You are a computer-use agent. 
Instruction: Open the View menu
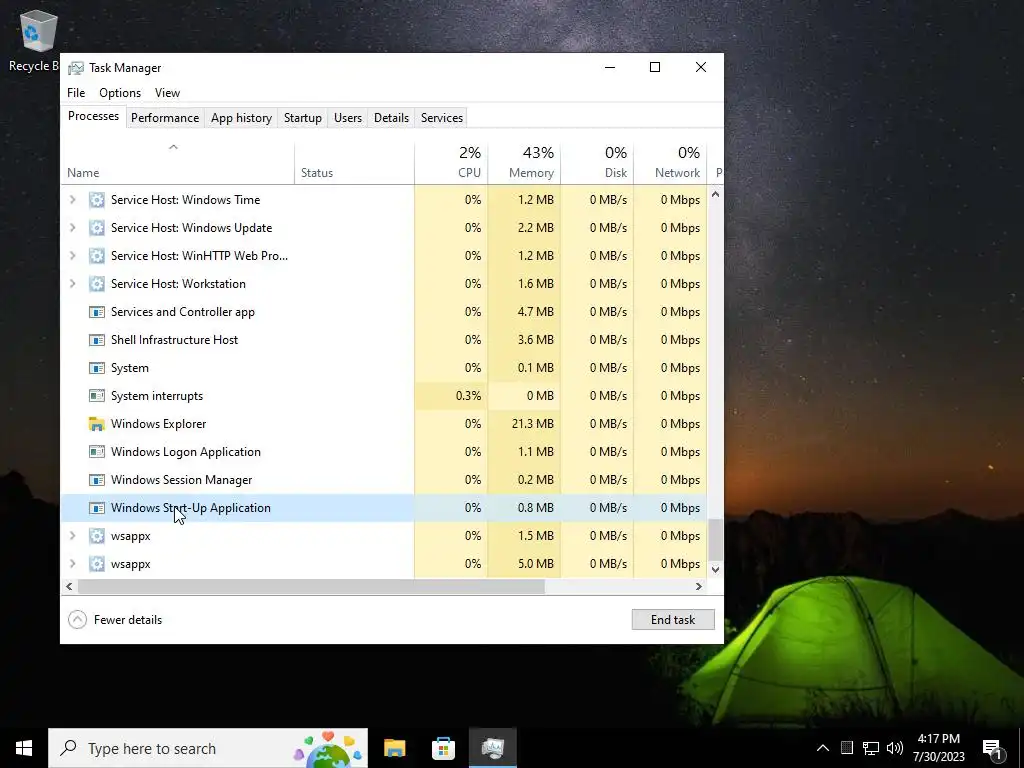click(x=167, y=93)
